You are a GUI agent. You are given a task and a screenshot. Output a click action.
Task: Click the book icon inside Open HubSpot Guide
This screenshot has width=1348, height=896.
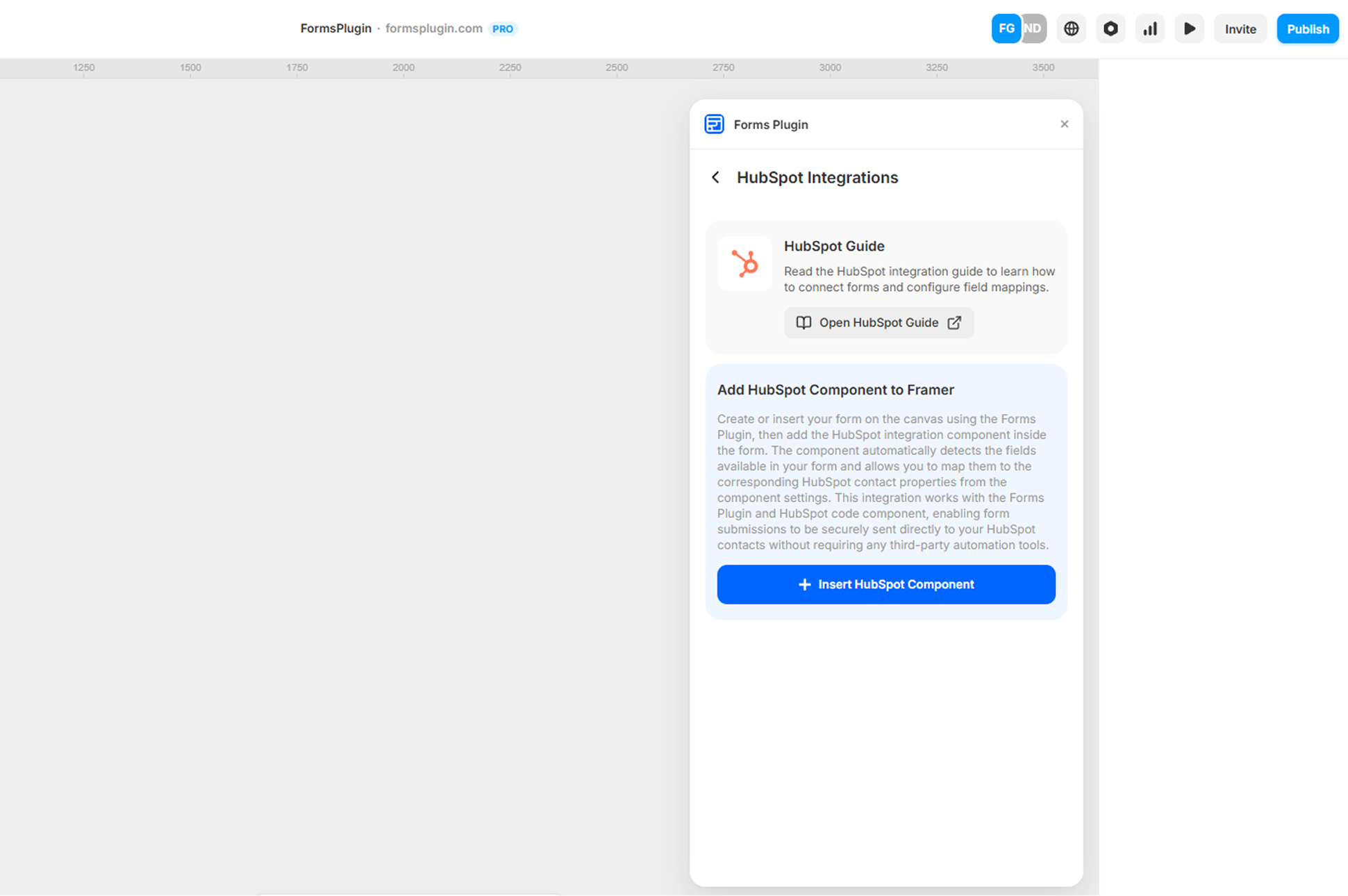point(803,322)
